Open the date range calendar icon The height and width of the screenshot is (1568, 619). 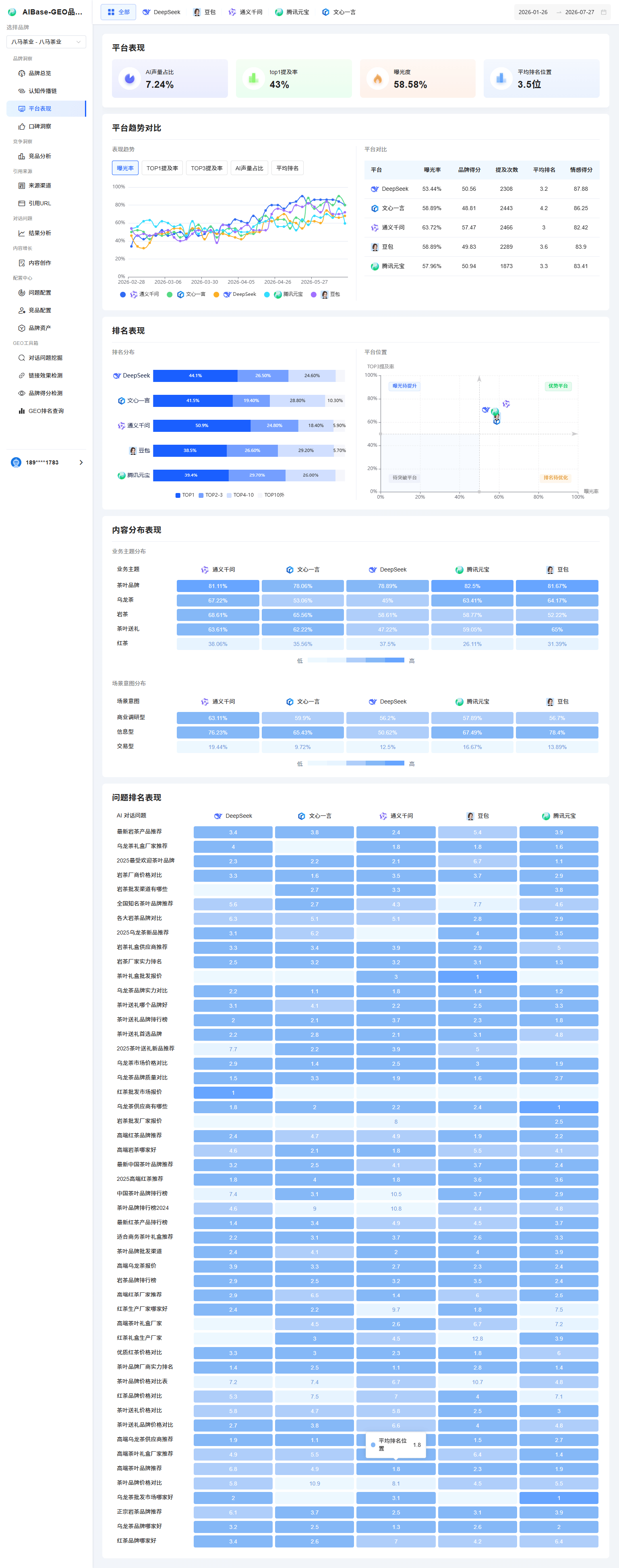pos(604,12)
